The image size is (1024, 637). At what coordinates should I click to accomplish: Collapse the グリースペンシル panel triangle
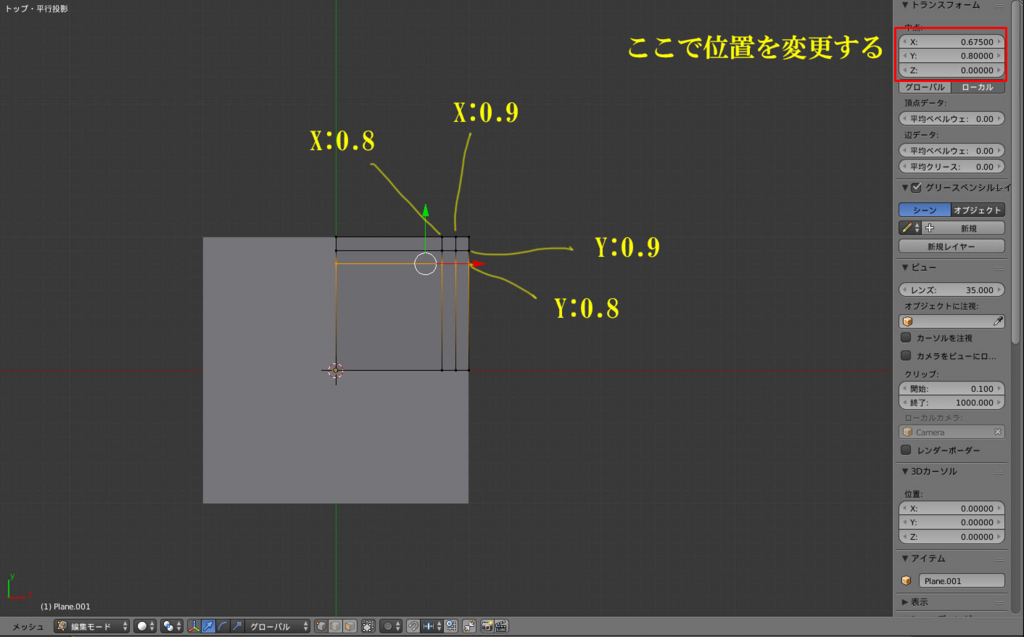(x=905, y=188)
